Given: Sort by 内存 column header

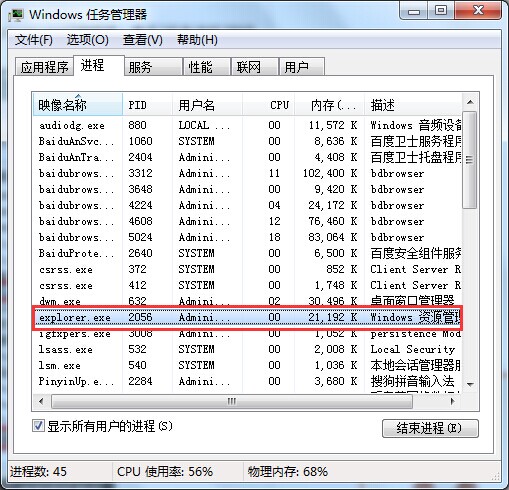Looking at the screenshot, I should coord(329,105).
